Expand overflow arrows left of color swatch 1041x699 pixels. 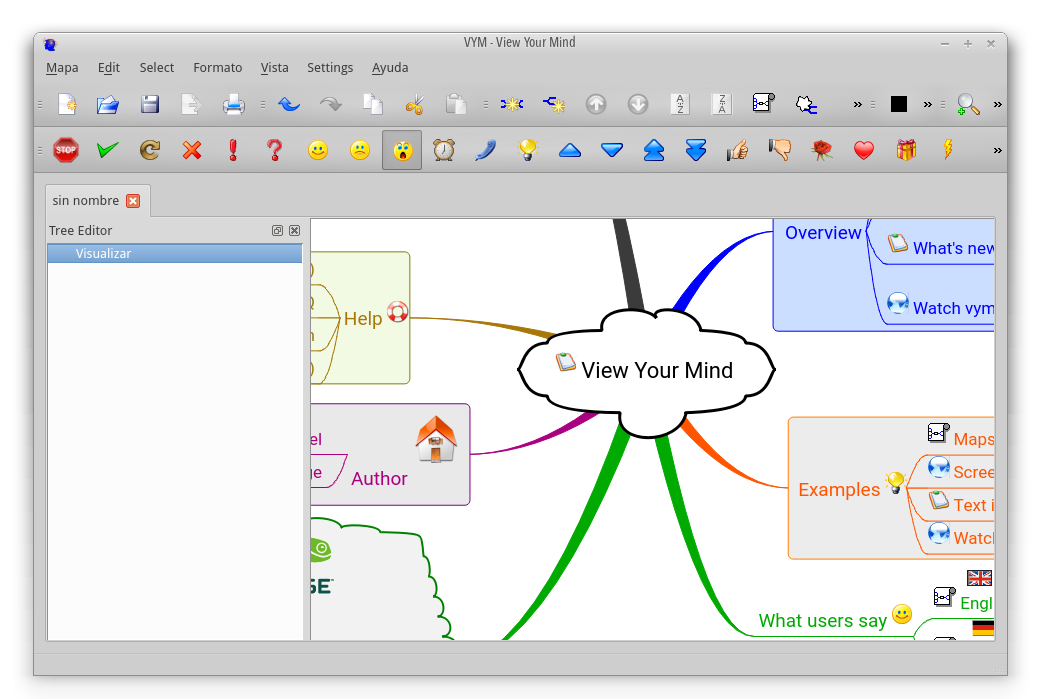858,104
